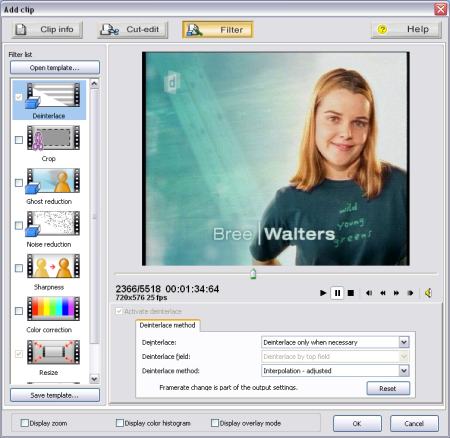The image size is (450, 438).
Task: Select the Deinterlace method tab
Action: pos(167,325)
